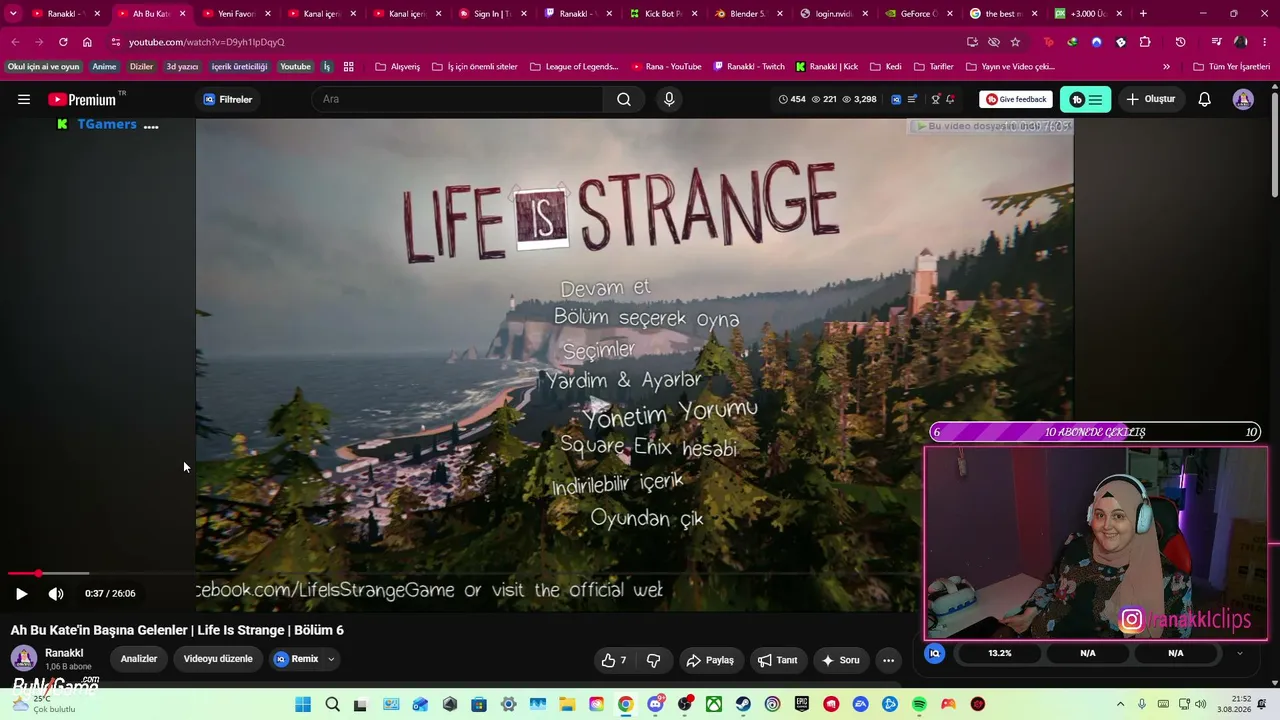The height and width of the screenshot is (720, 1280).
Task: Open Analizler for this video
Action: coord(139,659)
